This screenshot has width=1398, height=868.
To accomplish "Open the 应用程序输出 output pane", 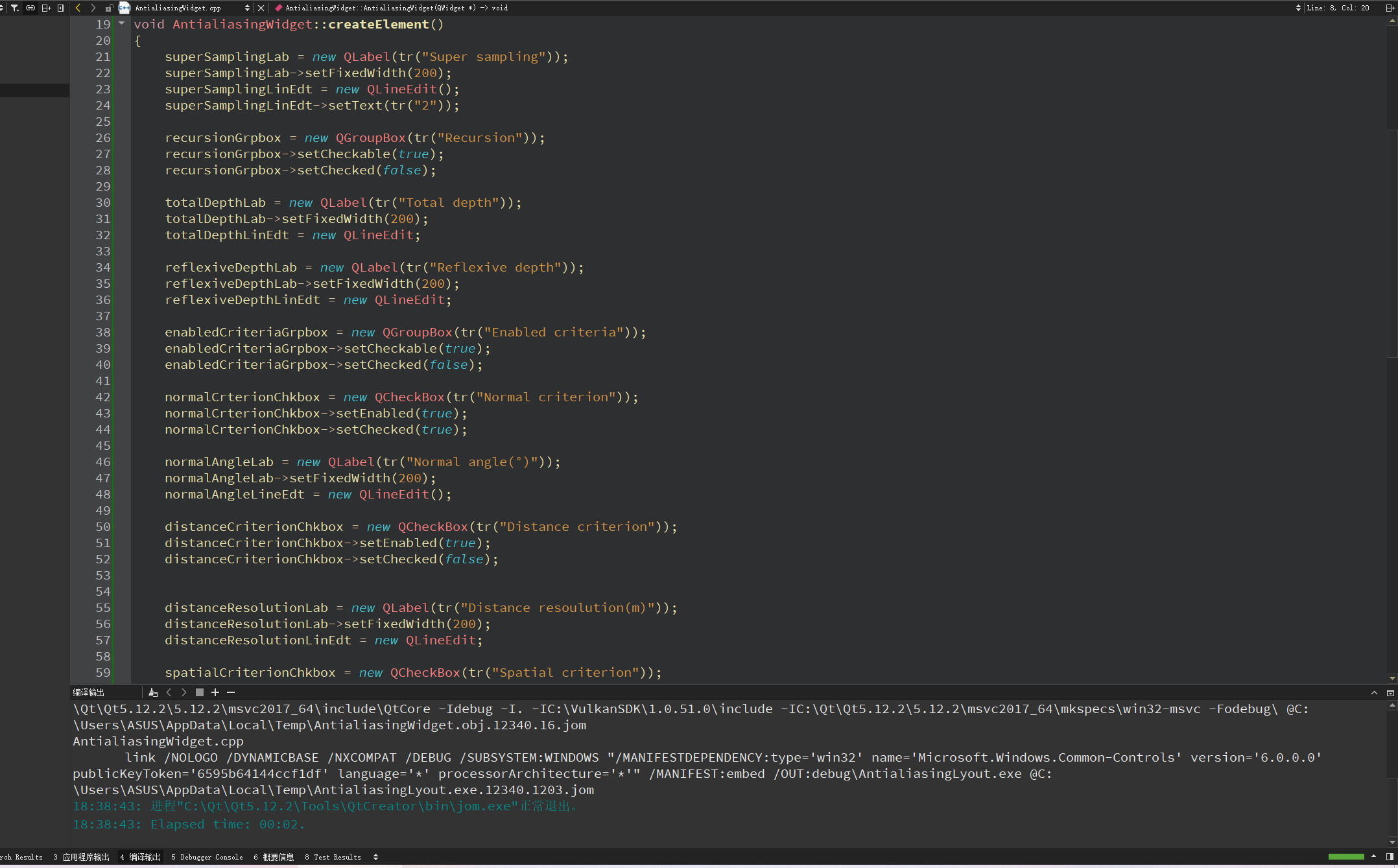I will coord(82,857).
